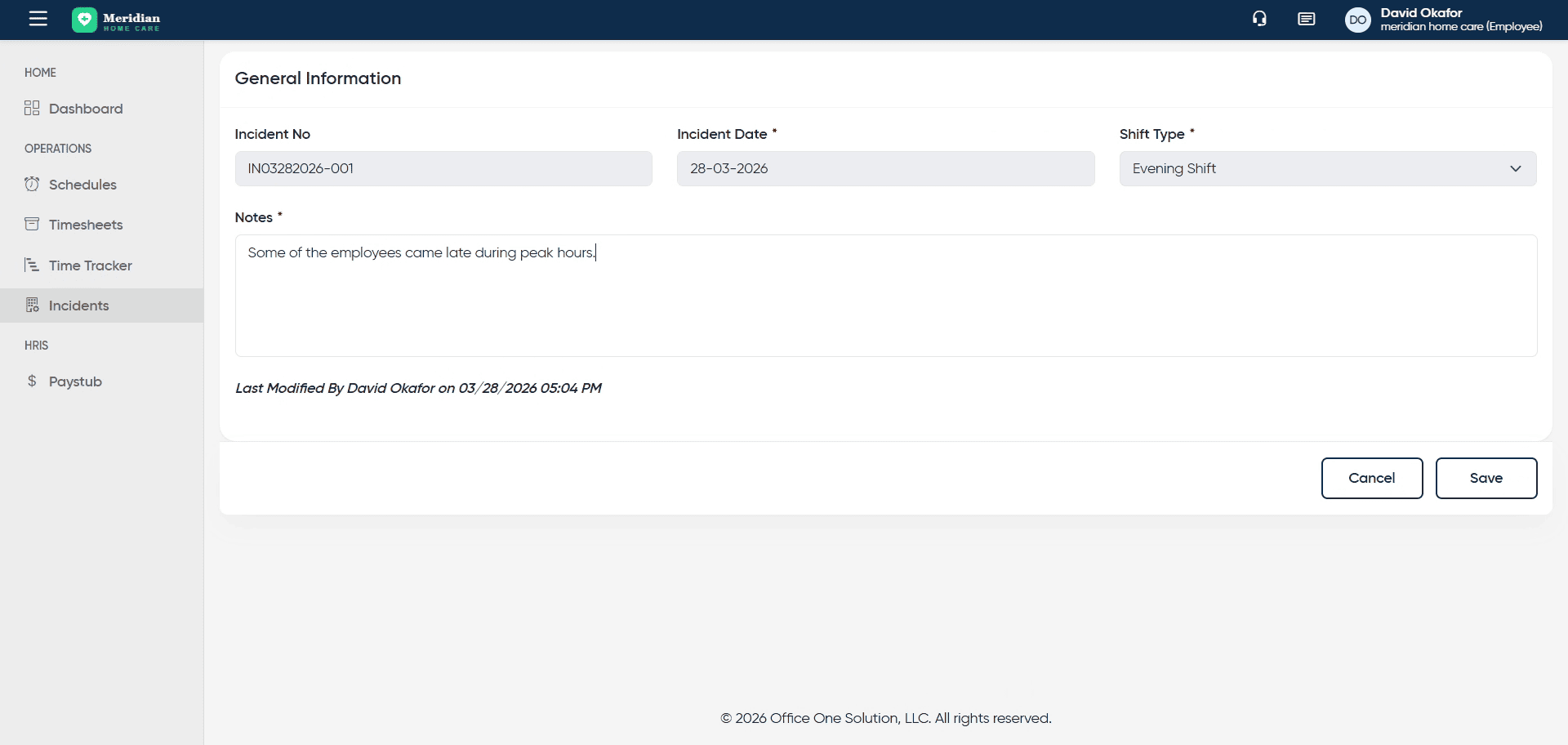Cancel editing the incident
1568x745 pixels.
pyautogui.click(x=1371, y=478)
